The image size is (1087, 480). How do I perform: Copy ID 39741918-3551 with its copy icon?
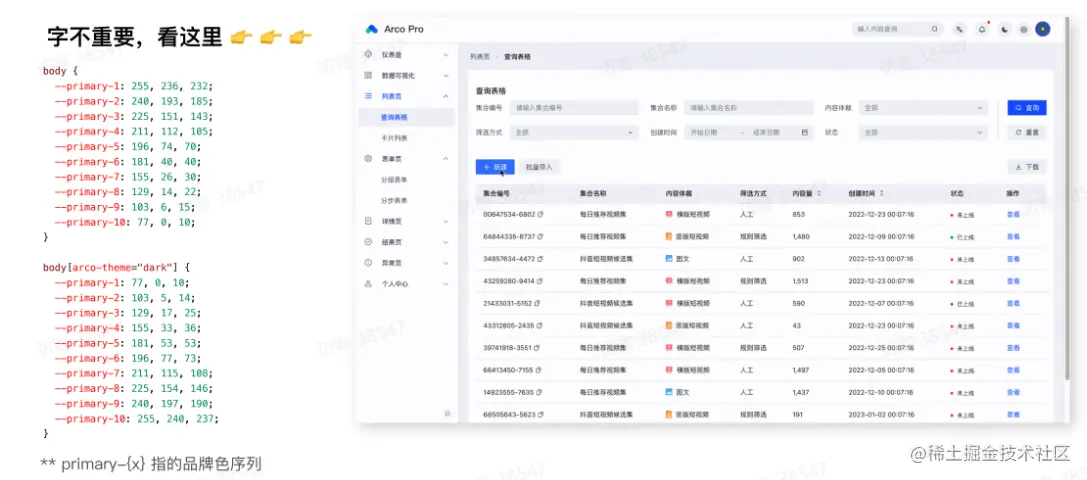(537, 348)
